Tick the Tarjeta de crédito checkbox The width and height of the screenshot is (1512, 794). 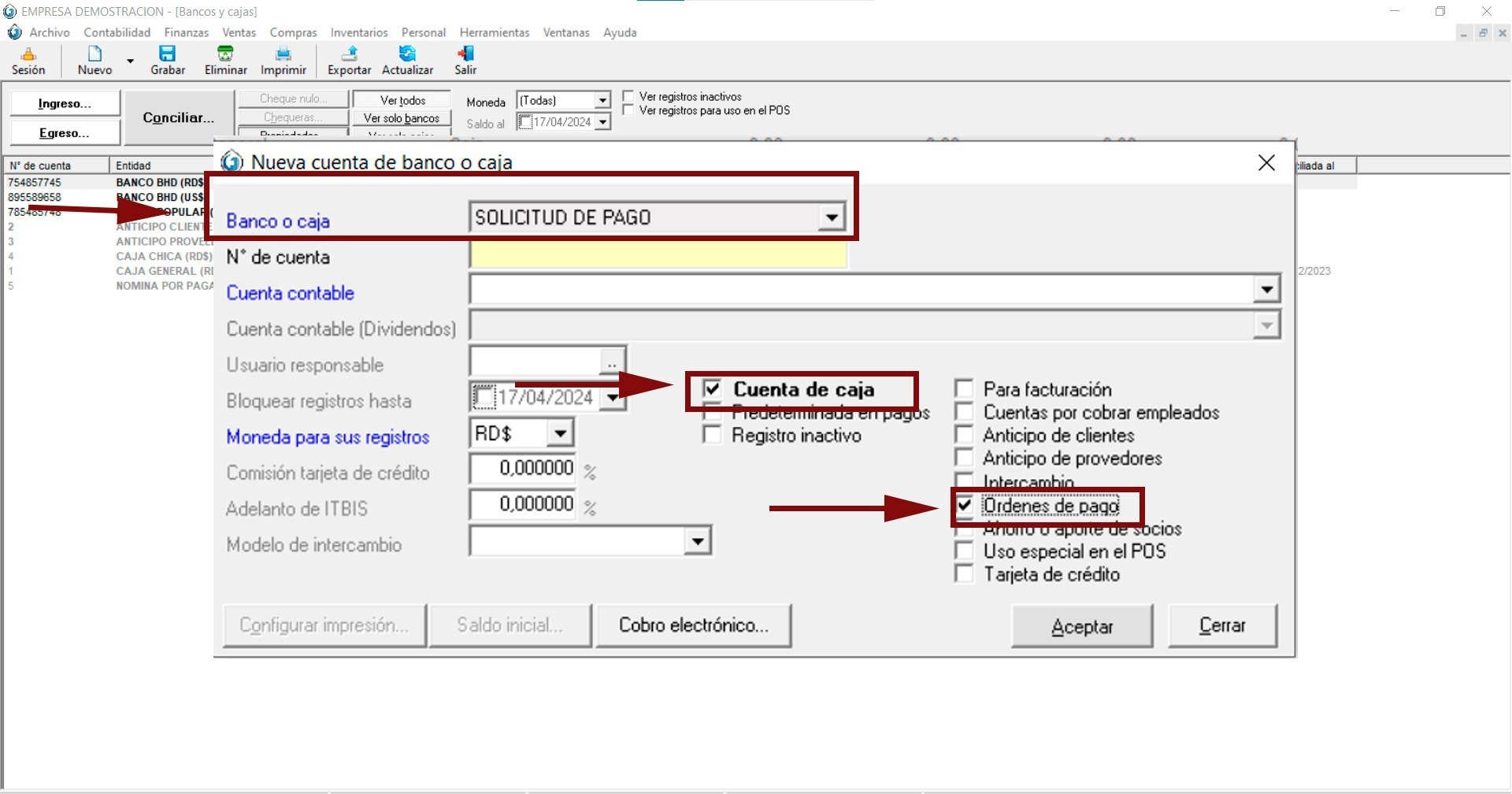point(964,574)
